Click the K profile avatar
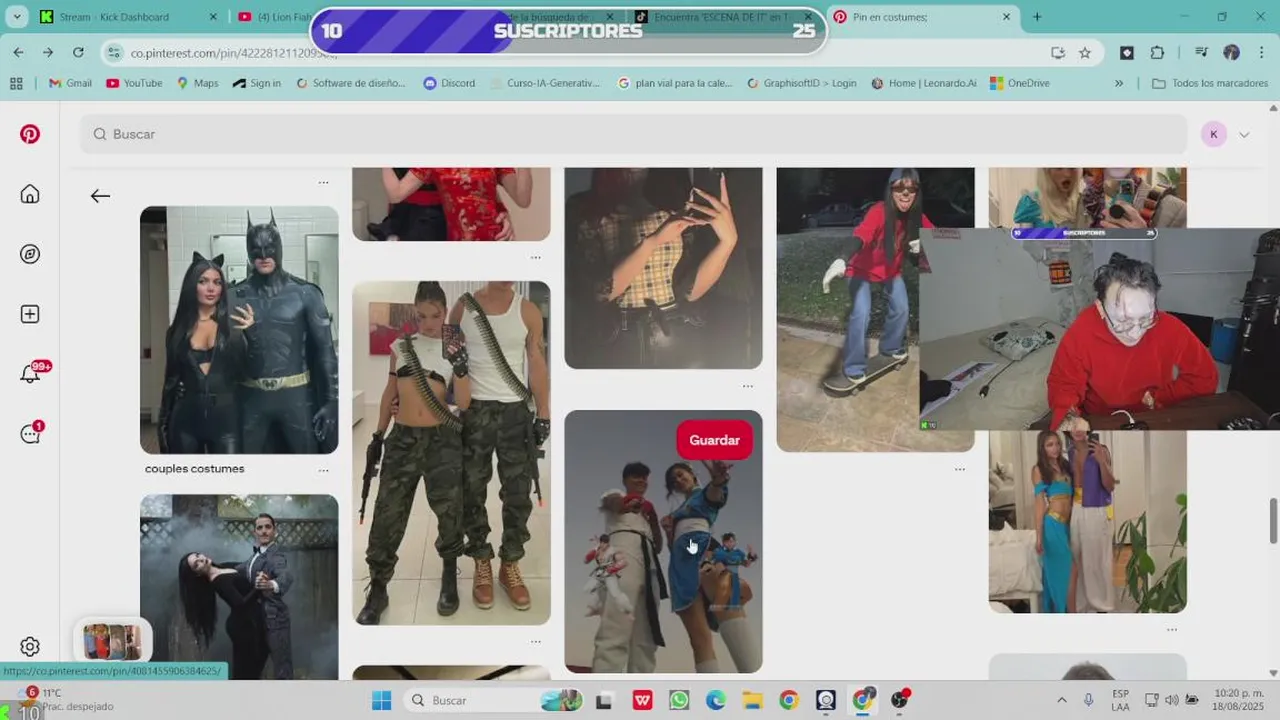1280x720 pixels. point(1213,134)
